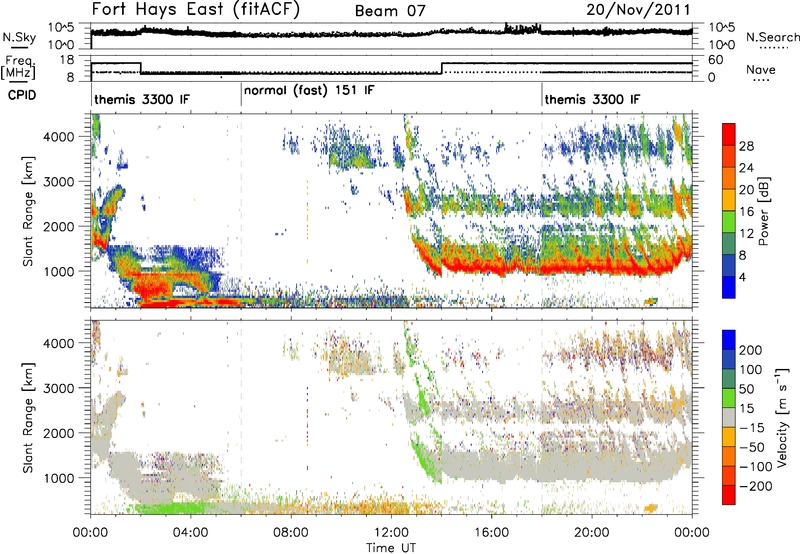Click the "Velocity [m s-1]" colorbar title

point(782,416)
